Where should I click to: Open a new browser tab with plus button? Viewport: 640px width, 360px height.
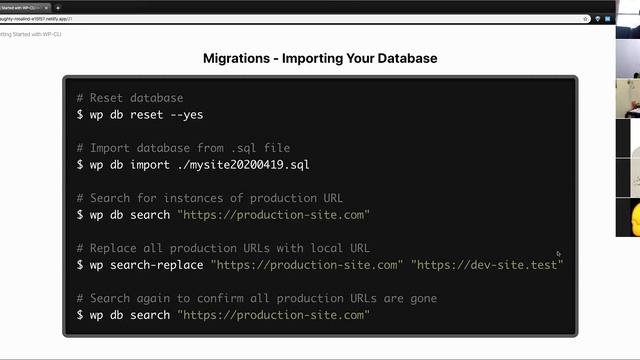(58, 8)
